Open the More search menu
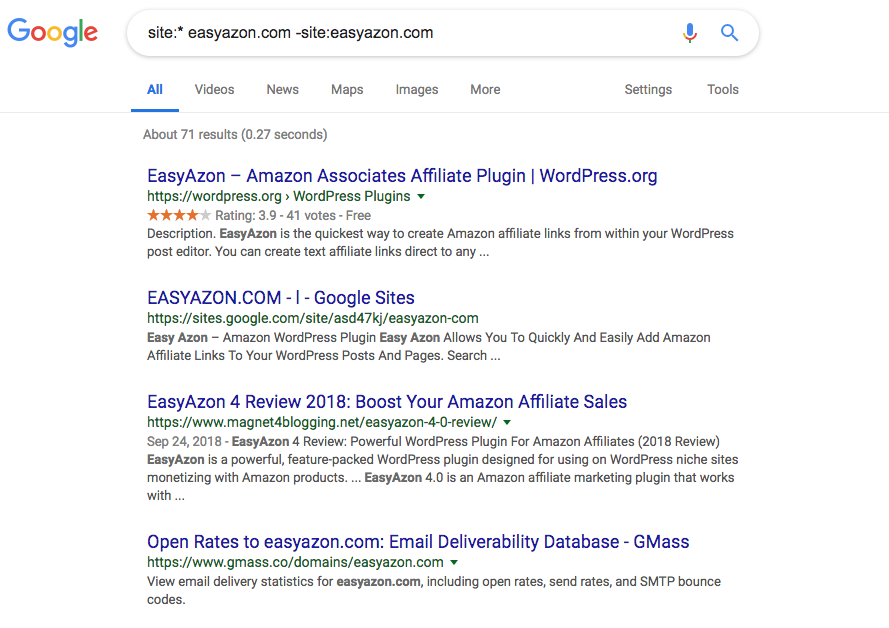 tap(485, 89)
